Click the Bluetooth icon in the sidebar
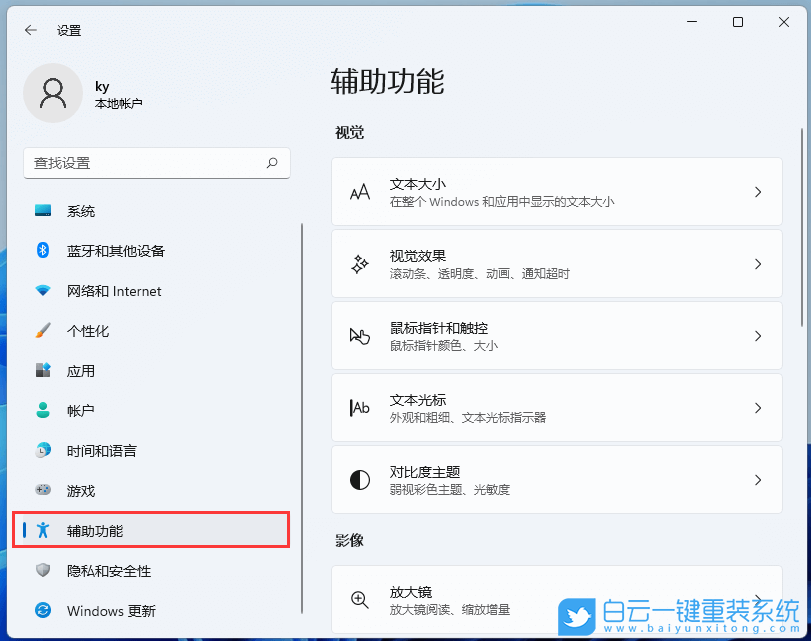This screenshot has width=811, height=641. [x=42, y=251]
